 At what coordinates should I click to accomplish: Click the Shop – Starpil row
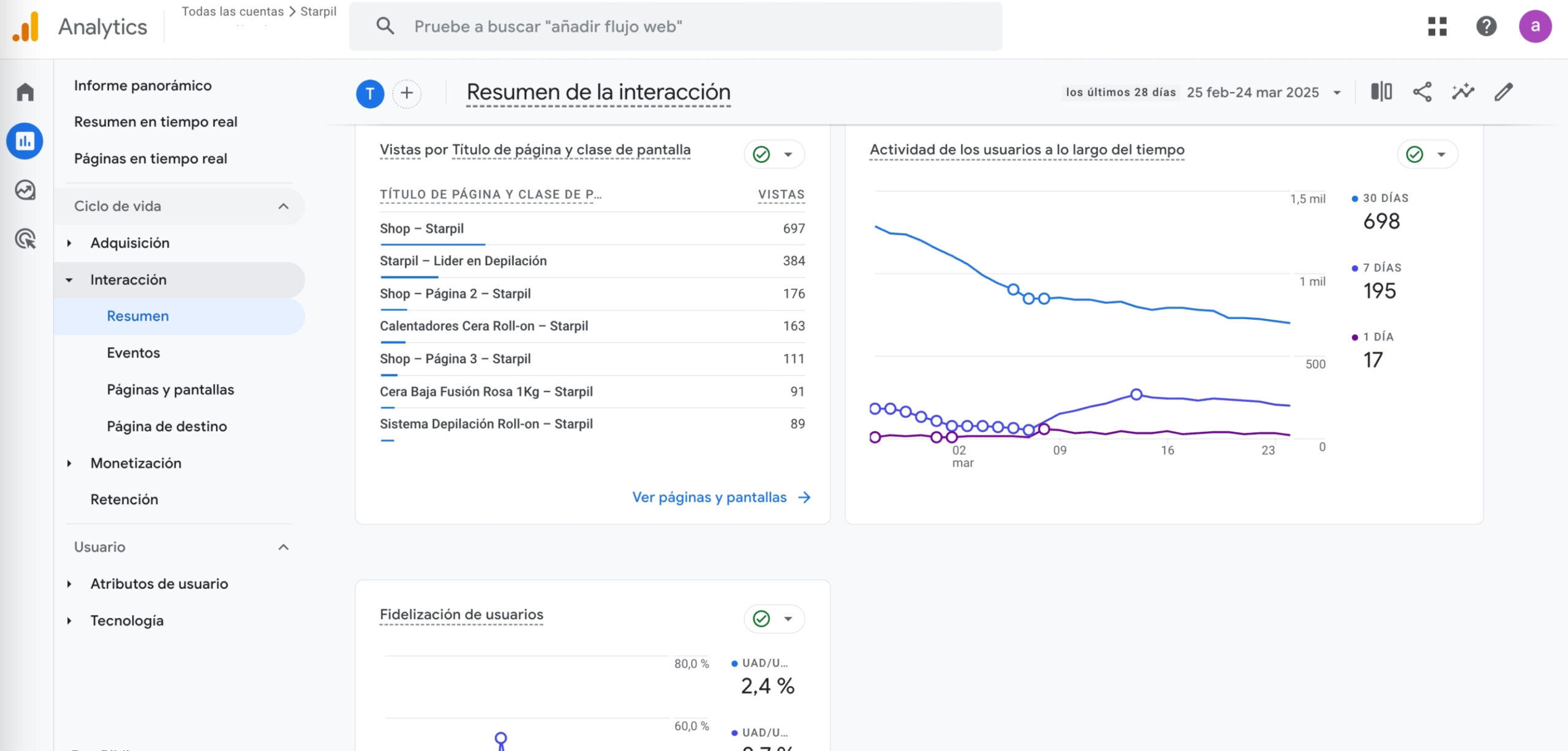click(x=592, y=228)
